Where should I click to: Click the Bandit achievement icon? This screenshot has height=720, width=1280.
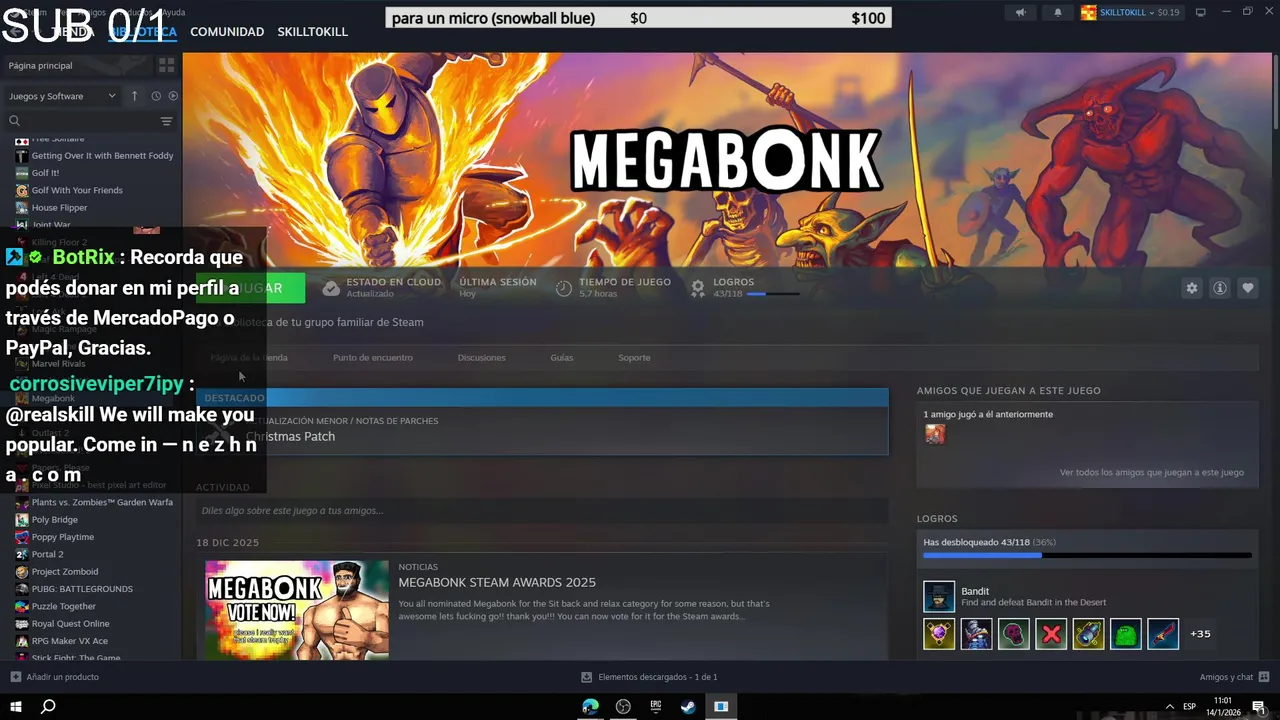click(939, 596)
